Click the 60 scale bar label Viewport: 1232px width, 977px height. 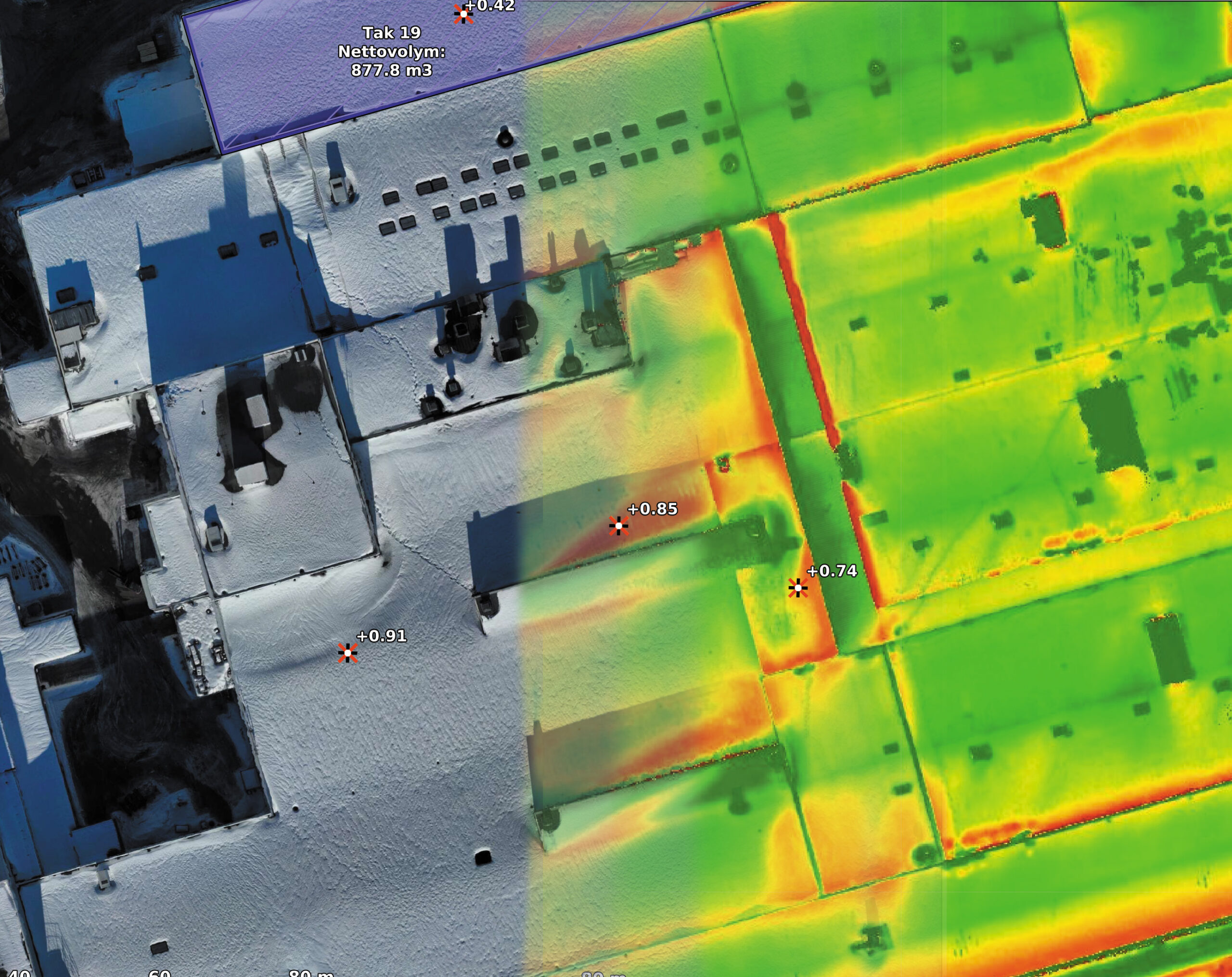(159, 973)
